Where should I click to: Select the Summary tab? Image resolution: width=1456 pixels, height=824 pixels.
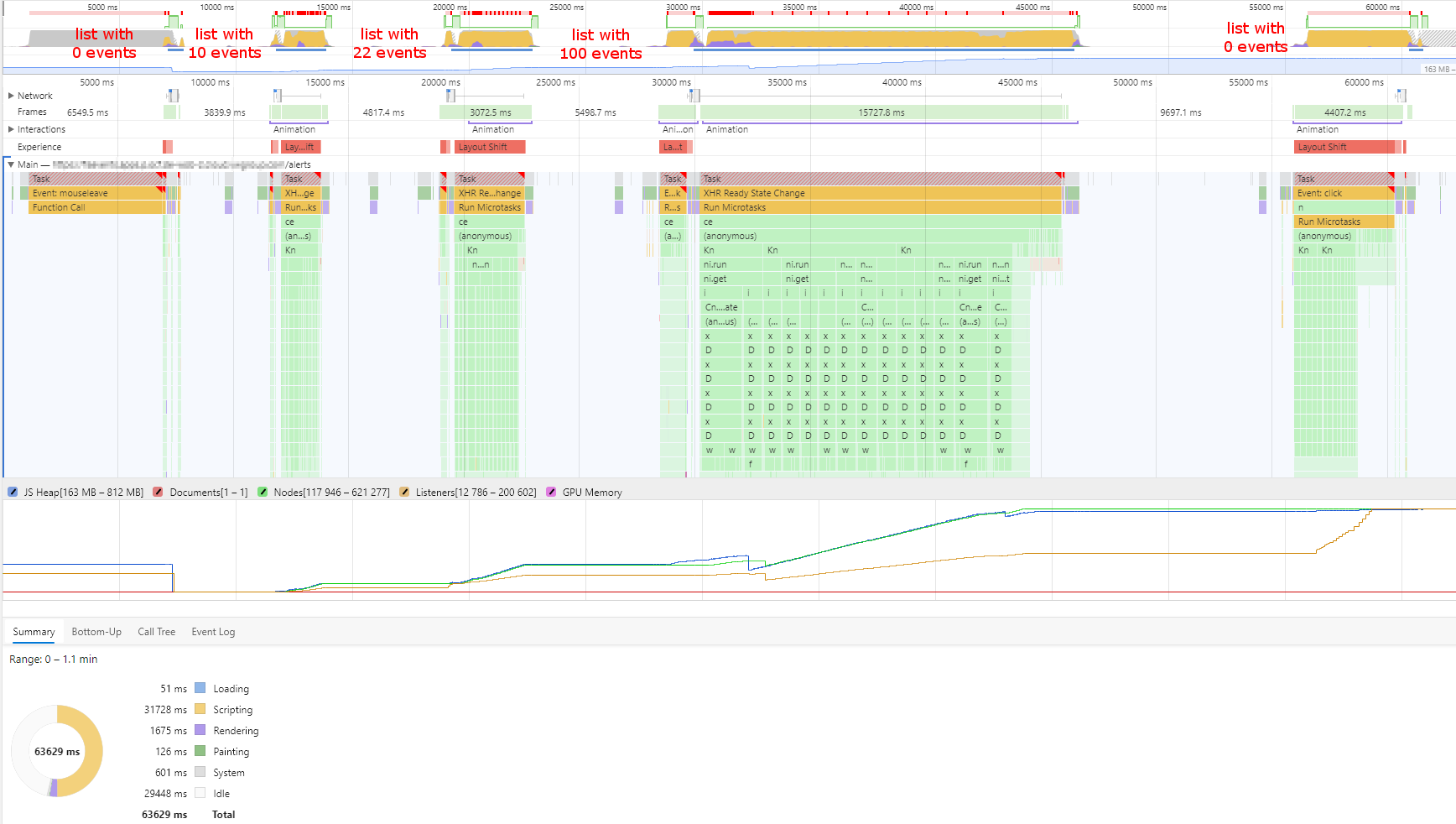coord(34,631)
